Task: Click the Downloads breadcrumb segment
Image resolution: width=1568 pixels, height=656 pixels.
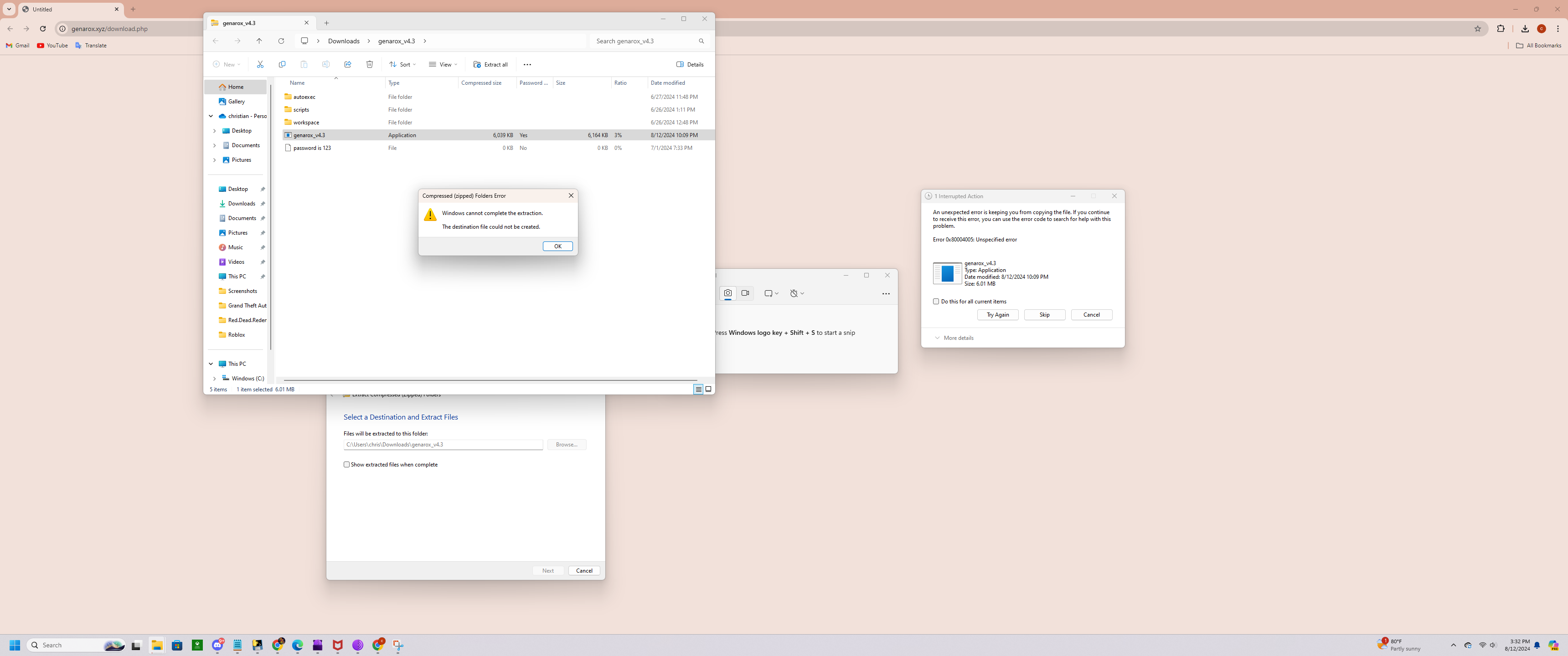Action: [343, 41]
